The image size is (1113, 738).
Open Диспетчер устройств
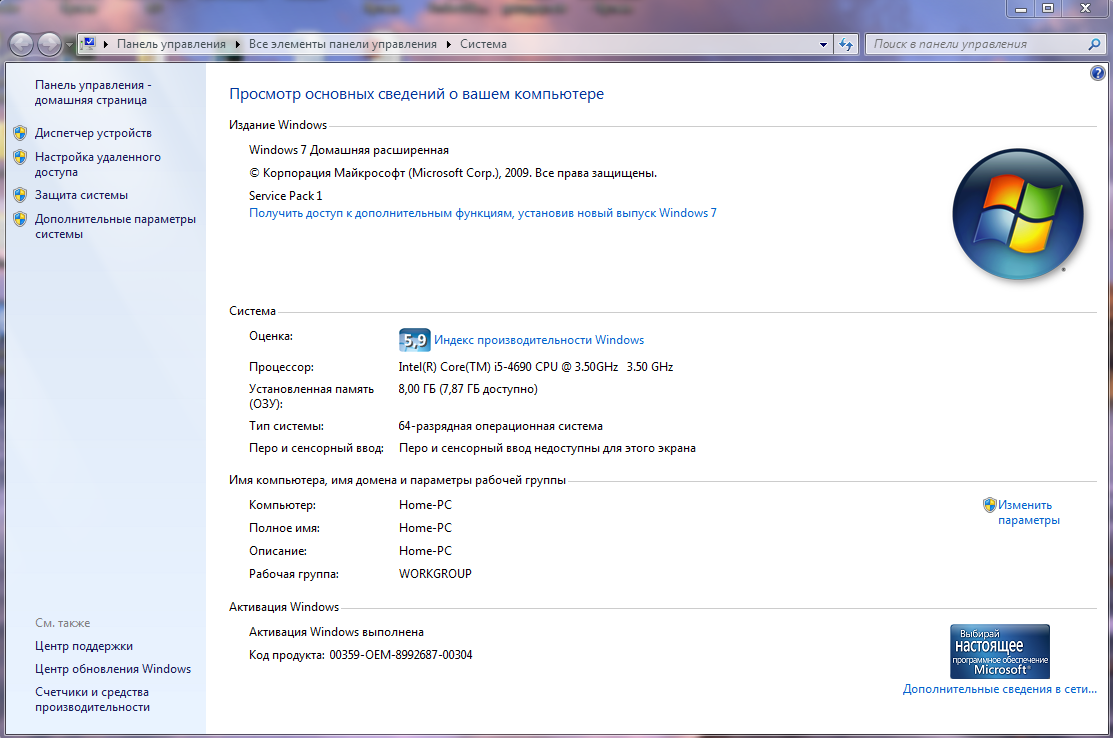pos(93,133)
